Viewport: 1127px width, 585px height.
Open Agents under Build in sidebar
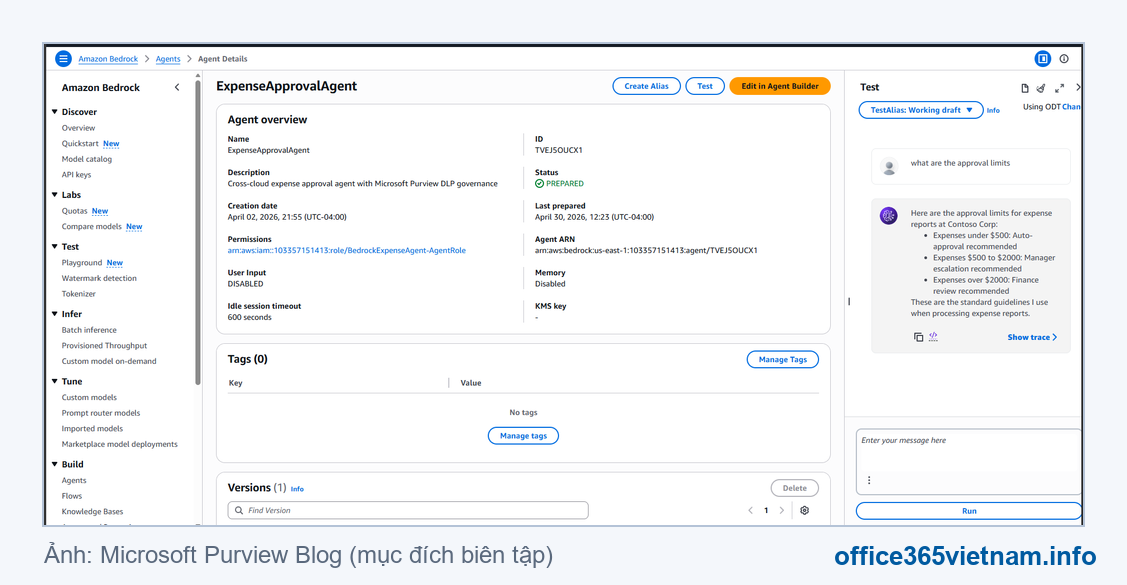point(74,481)
